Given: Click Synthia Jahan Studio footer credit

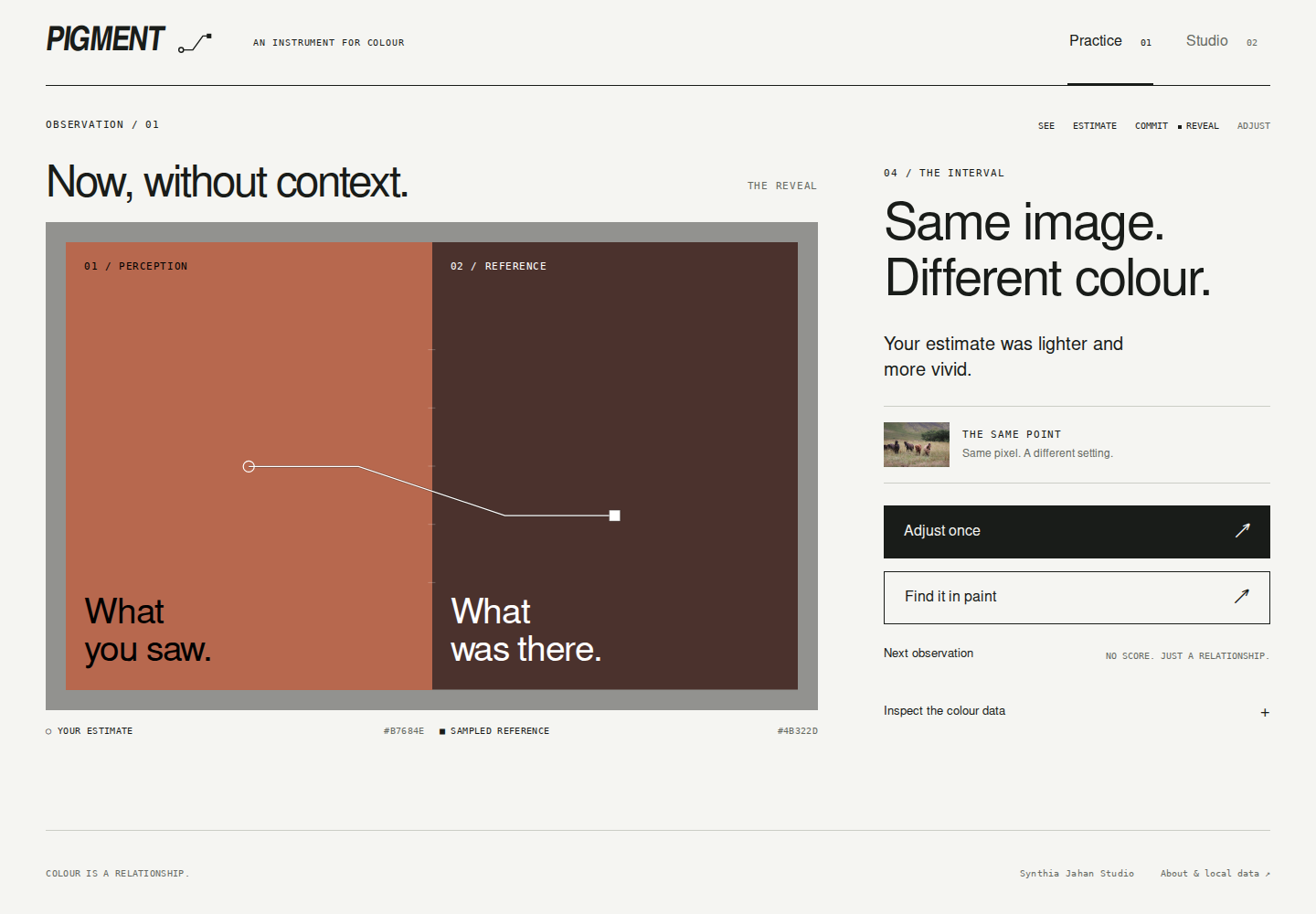Looking at the screenshot, I should pyautogui.click(x=1077, y=874).
